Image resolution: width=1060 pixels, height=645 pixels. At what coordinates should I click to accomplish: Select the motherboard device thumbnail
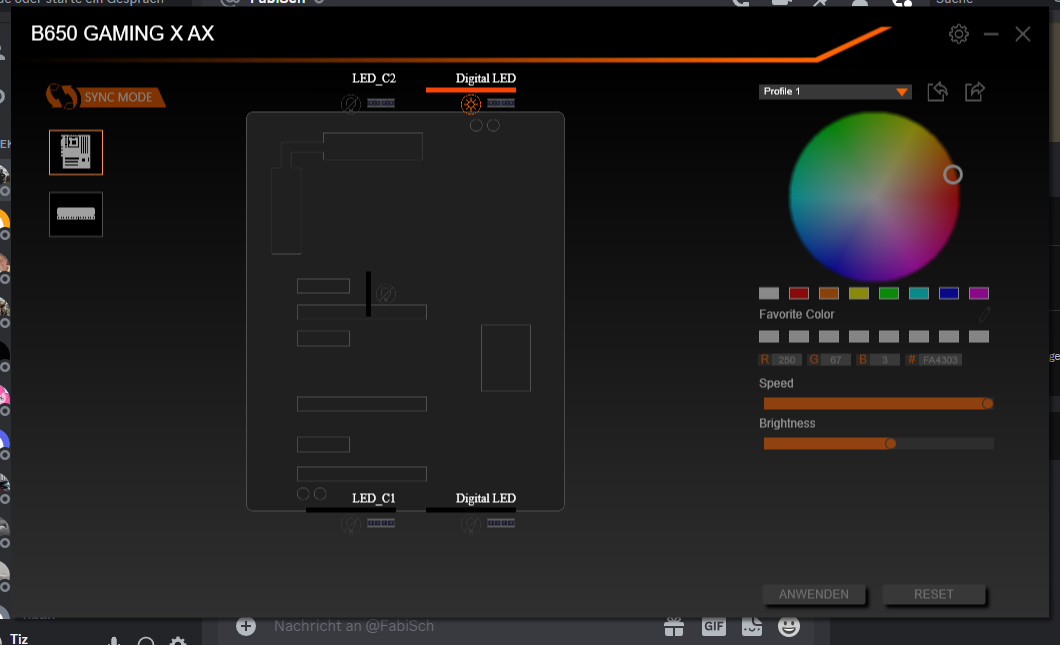point(76,152)
